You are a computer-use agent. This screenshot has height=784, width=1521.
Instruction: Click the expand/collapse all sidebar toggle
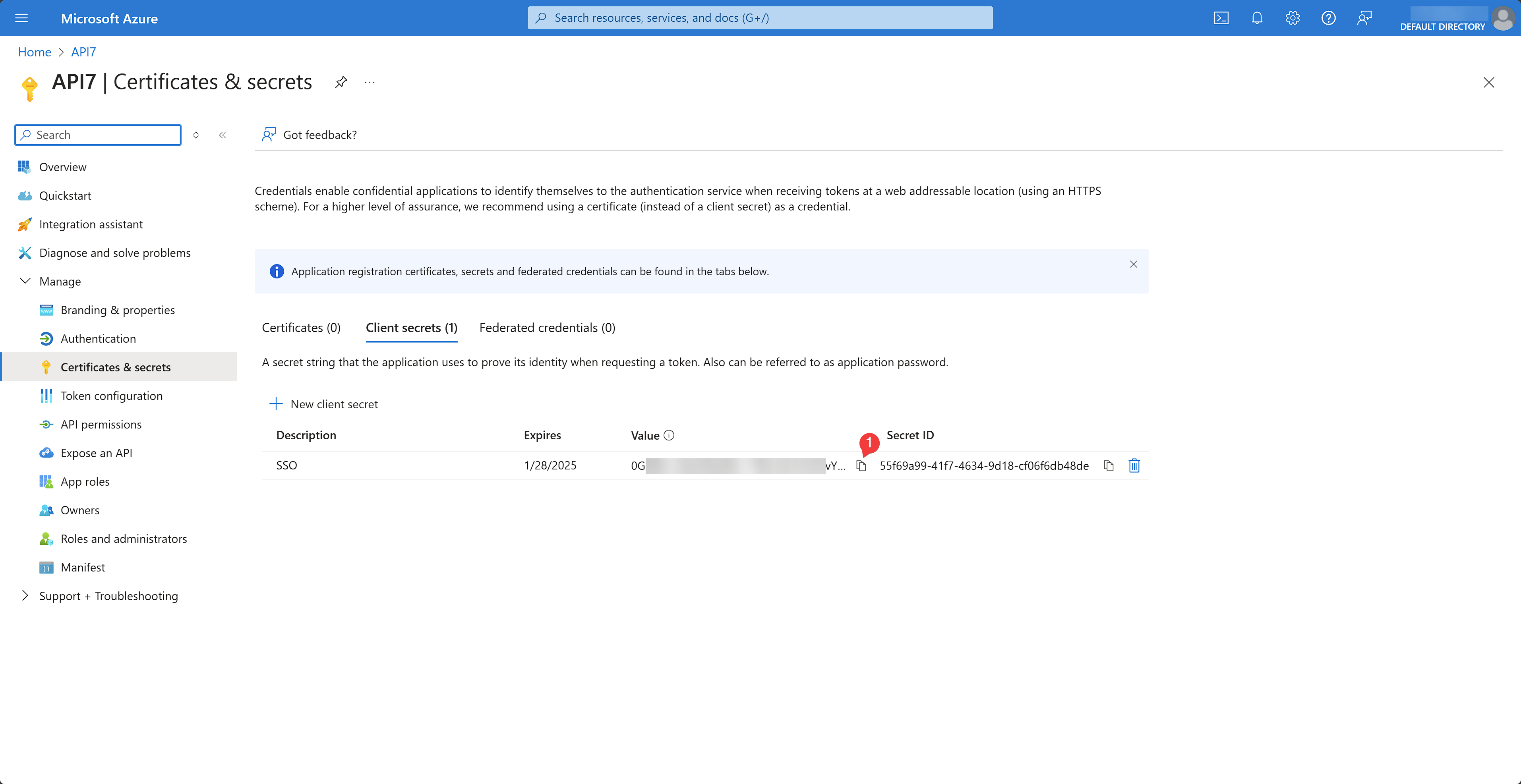tap(196, 135)
